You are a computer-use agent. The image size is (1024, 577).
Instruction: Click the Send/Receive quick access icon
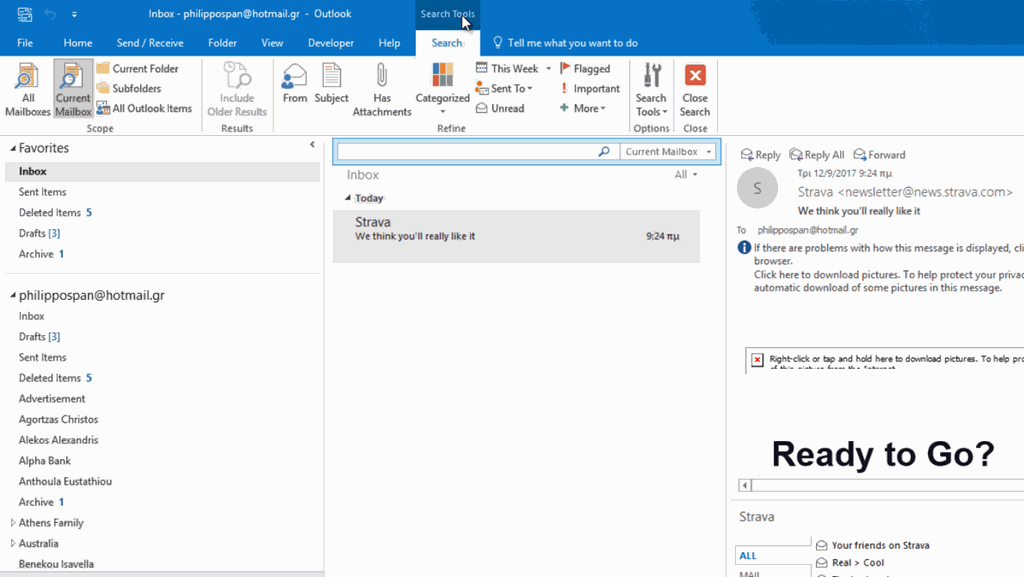[25, 14]
